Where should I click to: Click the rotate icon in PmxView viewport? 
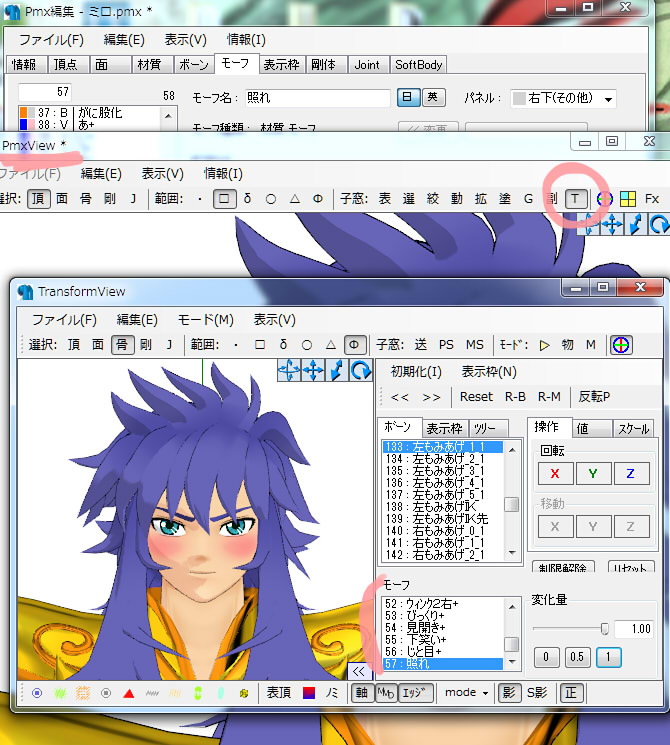click(x=660, y=224)
